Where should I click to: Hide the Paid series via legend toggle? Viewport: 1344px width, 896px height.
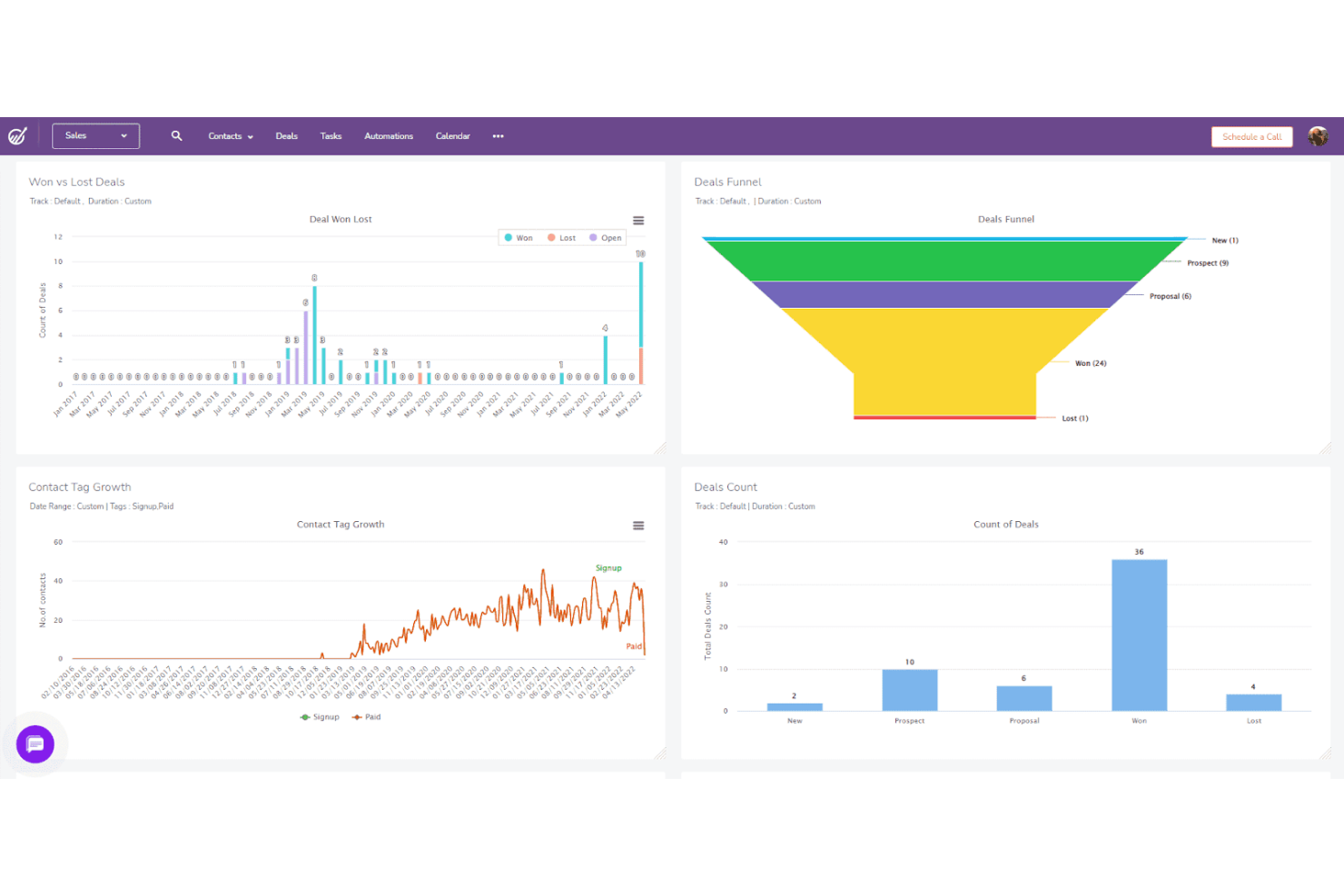[x=367, y=716]
